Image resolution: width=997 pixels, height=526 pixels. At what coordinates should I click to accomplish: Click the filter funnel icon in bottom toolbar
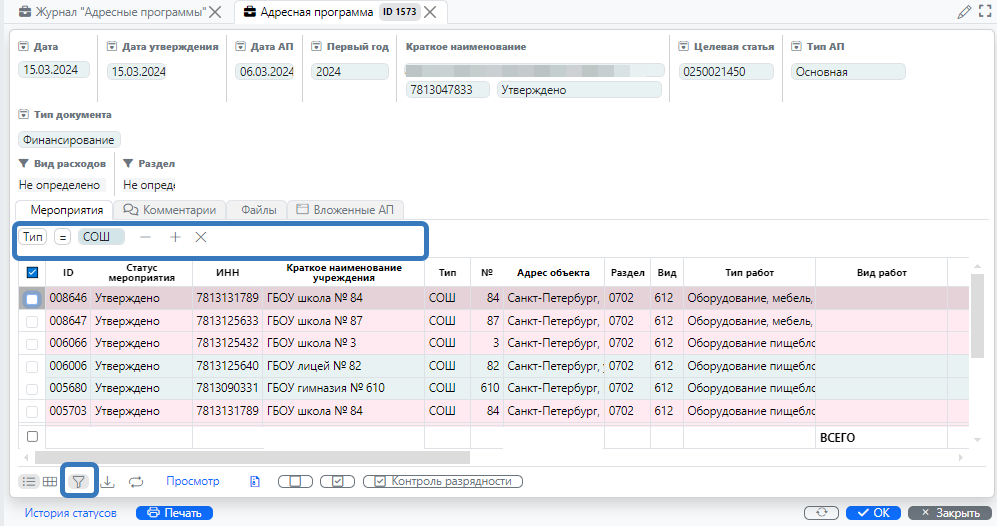[x=78, y=481]
